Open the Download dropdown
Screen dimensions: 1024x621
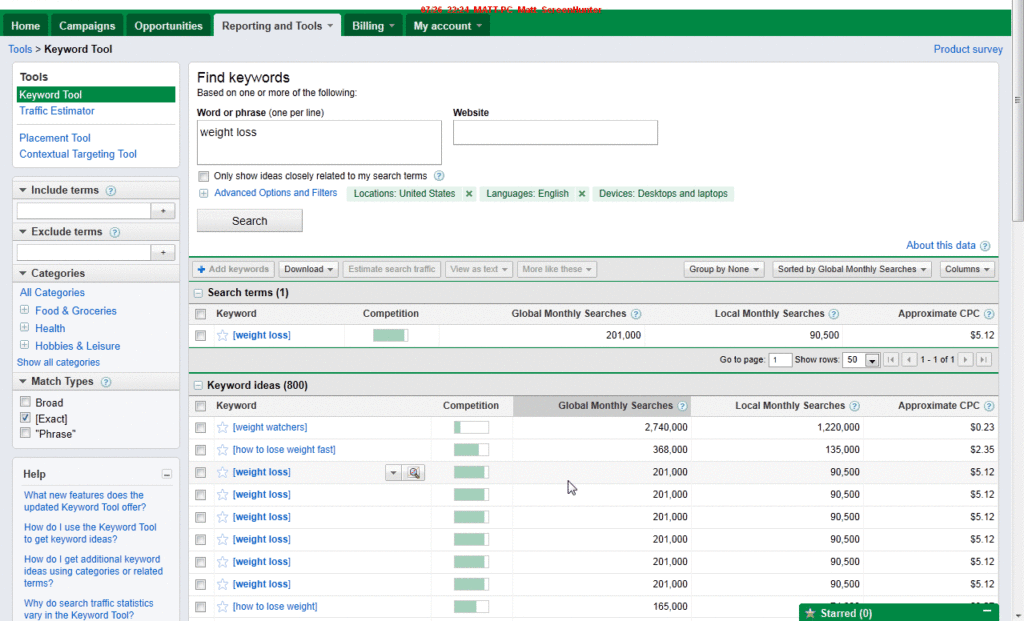click(308, 269)
